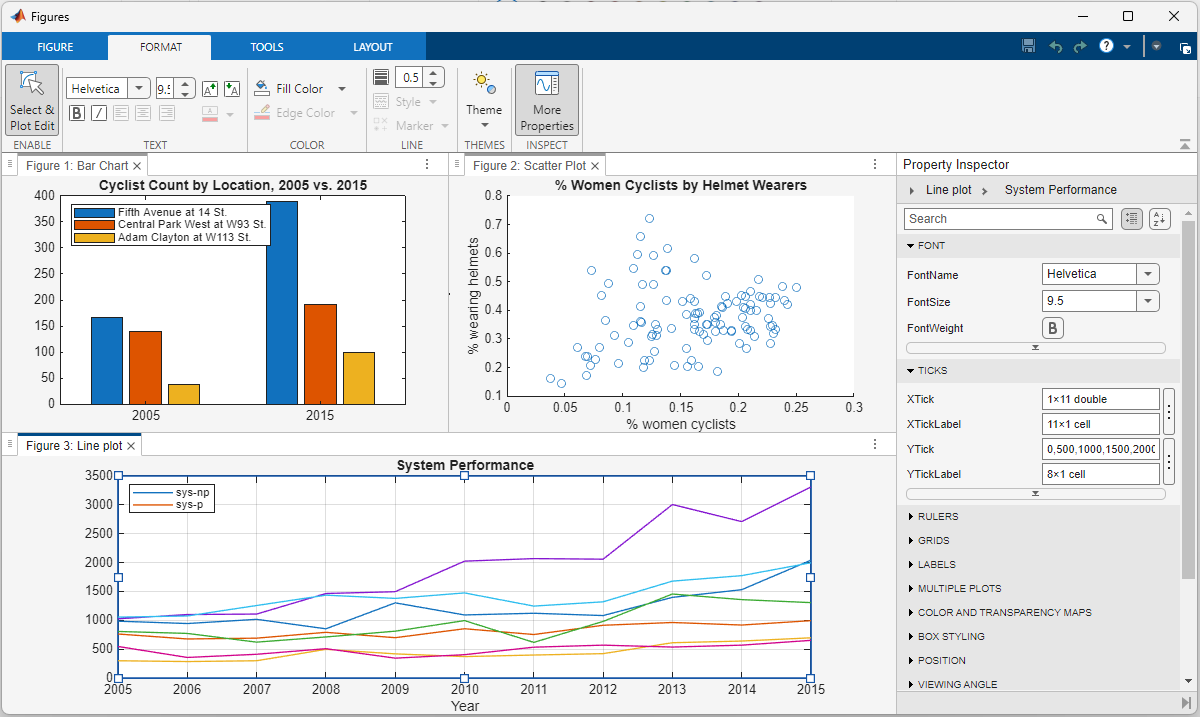Toggle bold in the ribbon Text group

click(77, 113)
